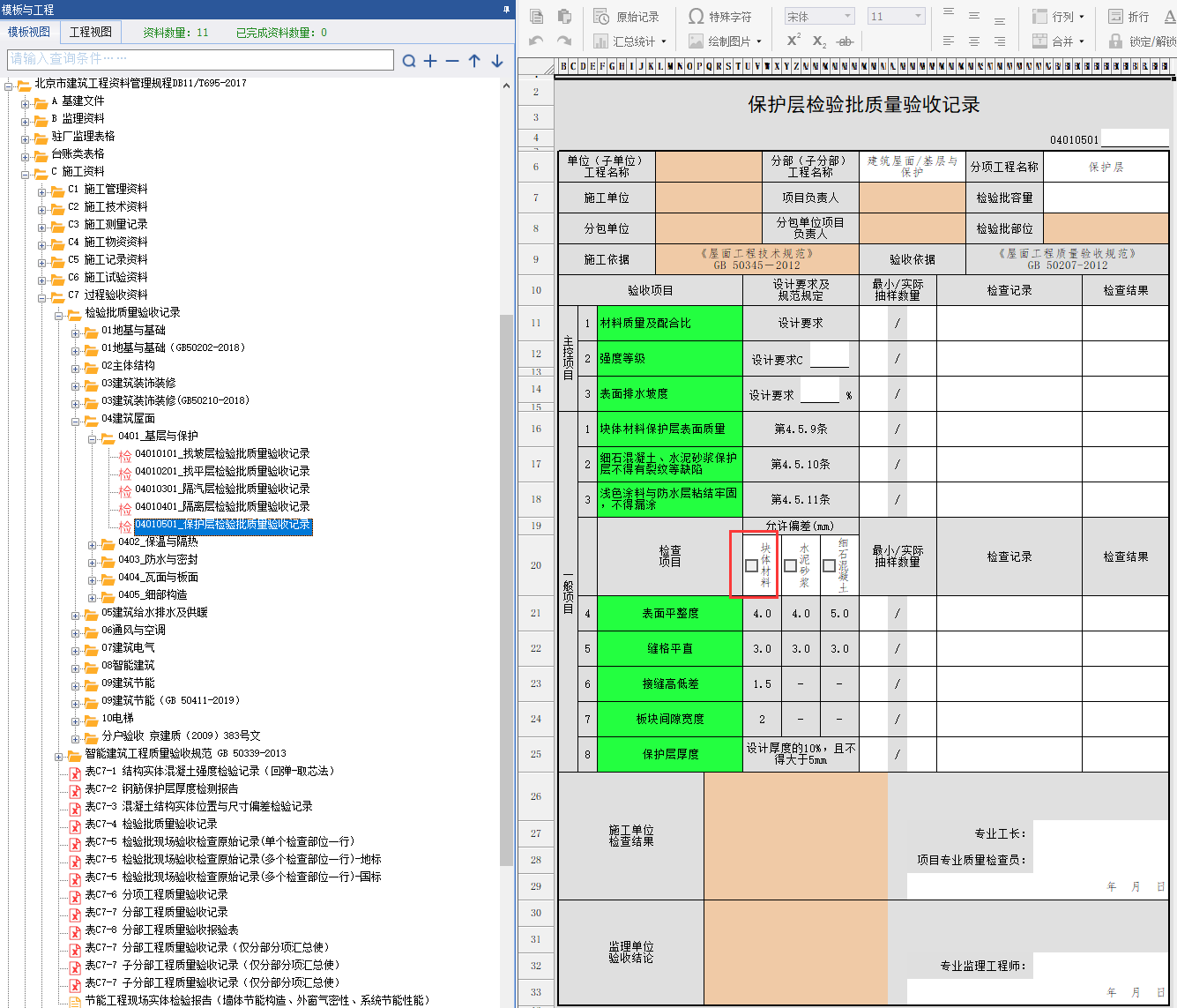Select the 驻厂监理表格 folder
Screen dimensions: 1177x1008
pyautogui.click(x=83, y=136)
